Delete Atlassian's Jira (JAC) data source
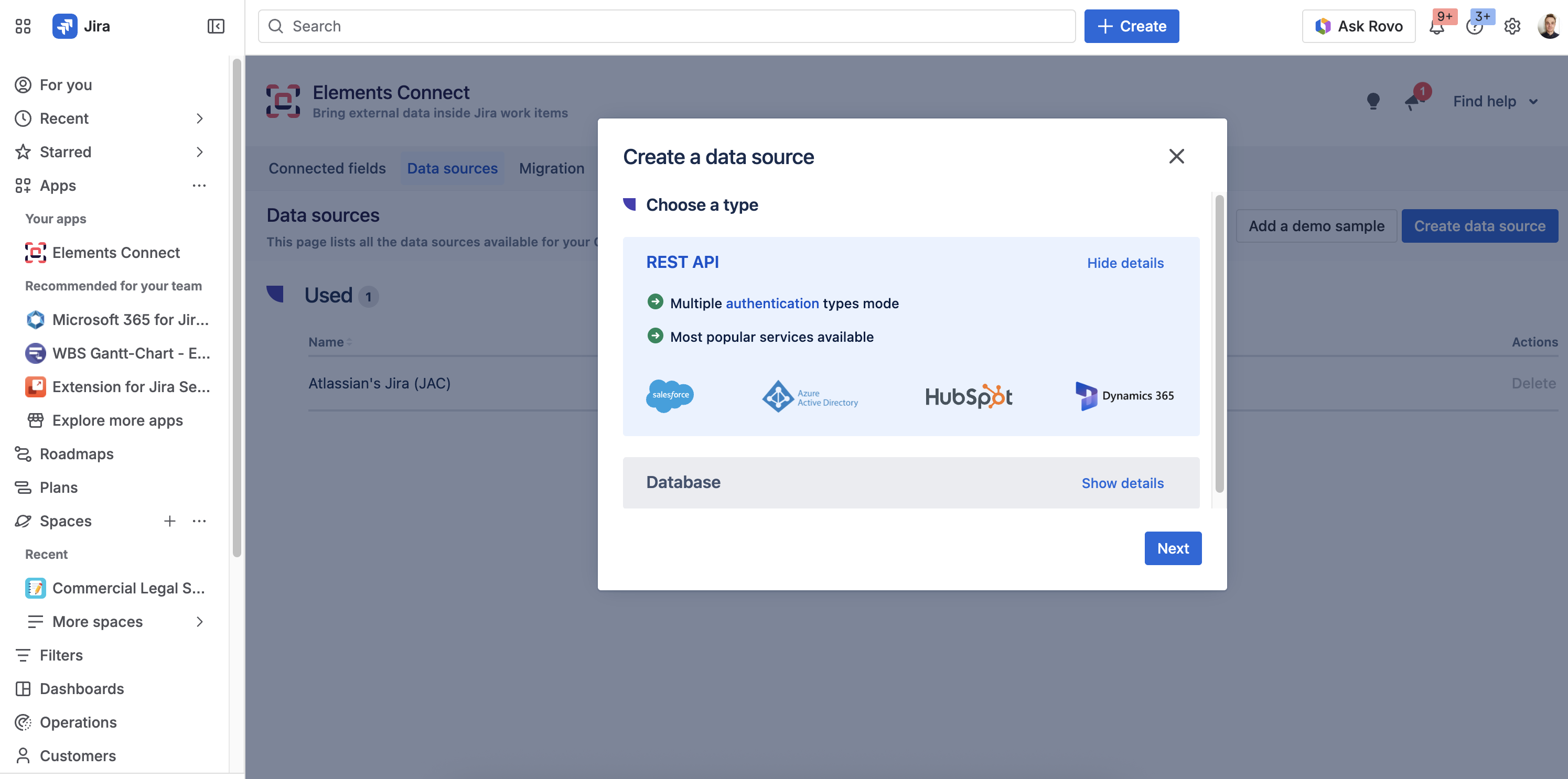 pos(1533,383)
